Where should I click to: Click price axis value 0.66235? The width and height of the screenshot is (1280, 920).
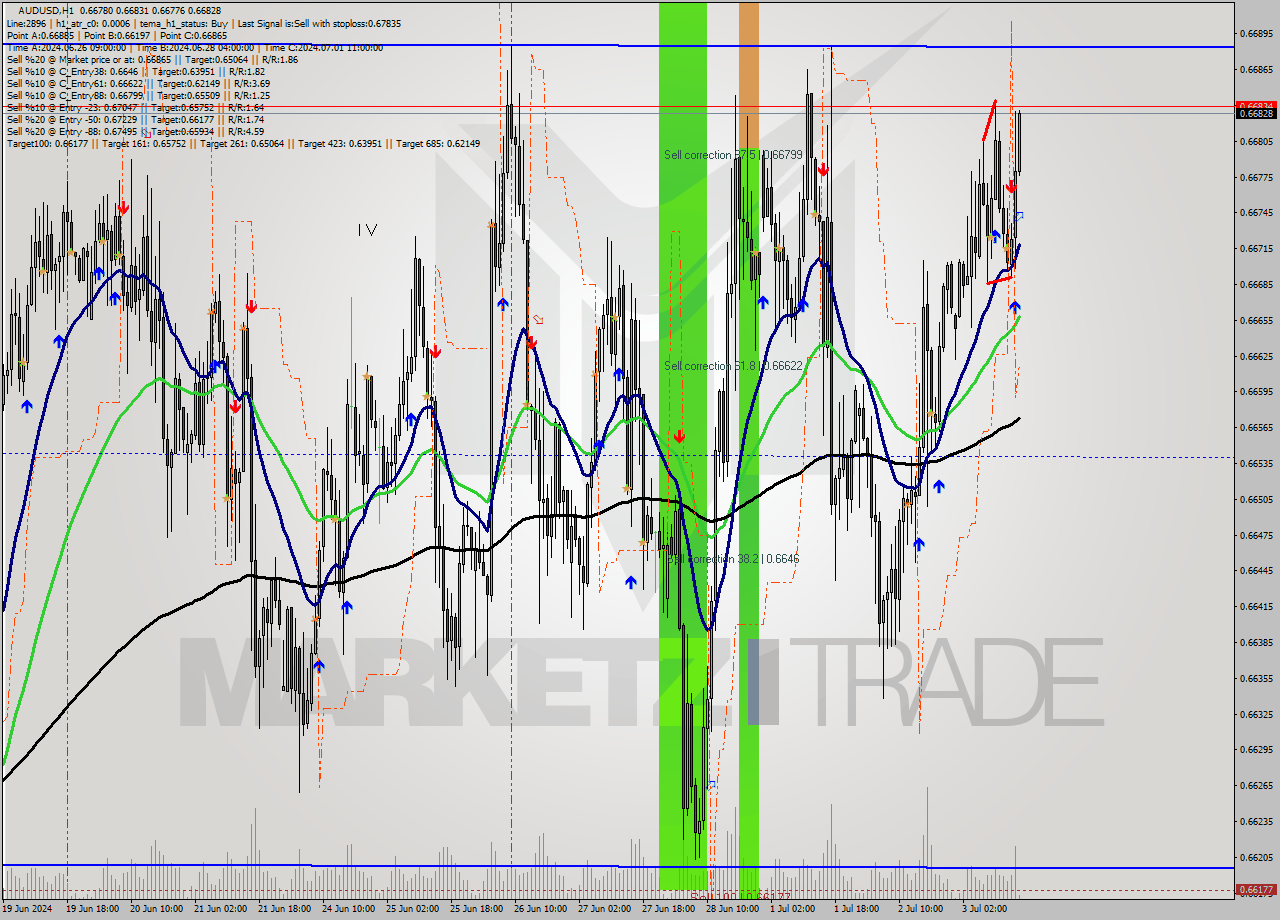1256,822
